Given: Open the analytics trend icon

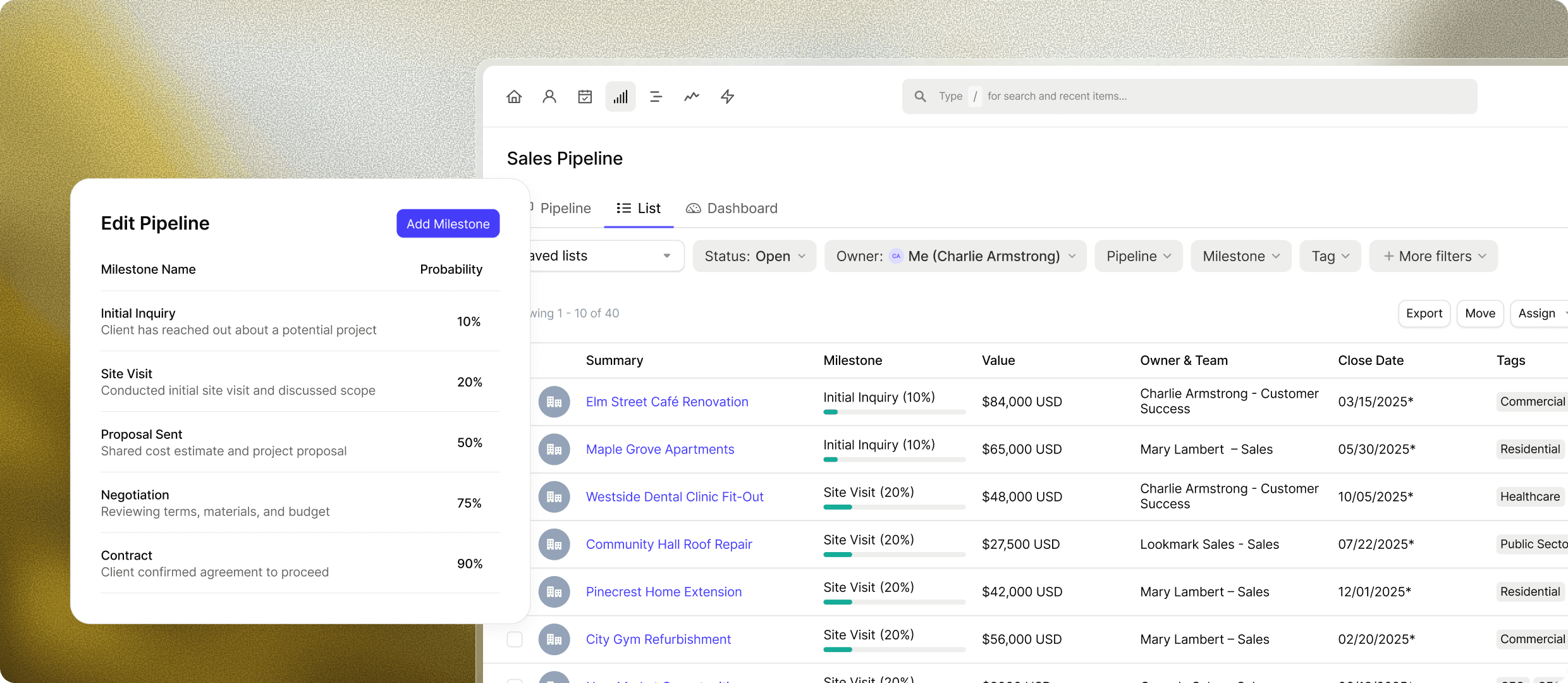Looking at the screenshot, I should click(691, 96).
